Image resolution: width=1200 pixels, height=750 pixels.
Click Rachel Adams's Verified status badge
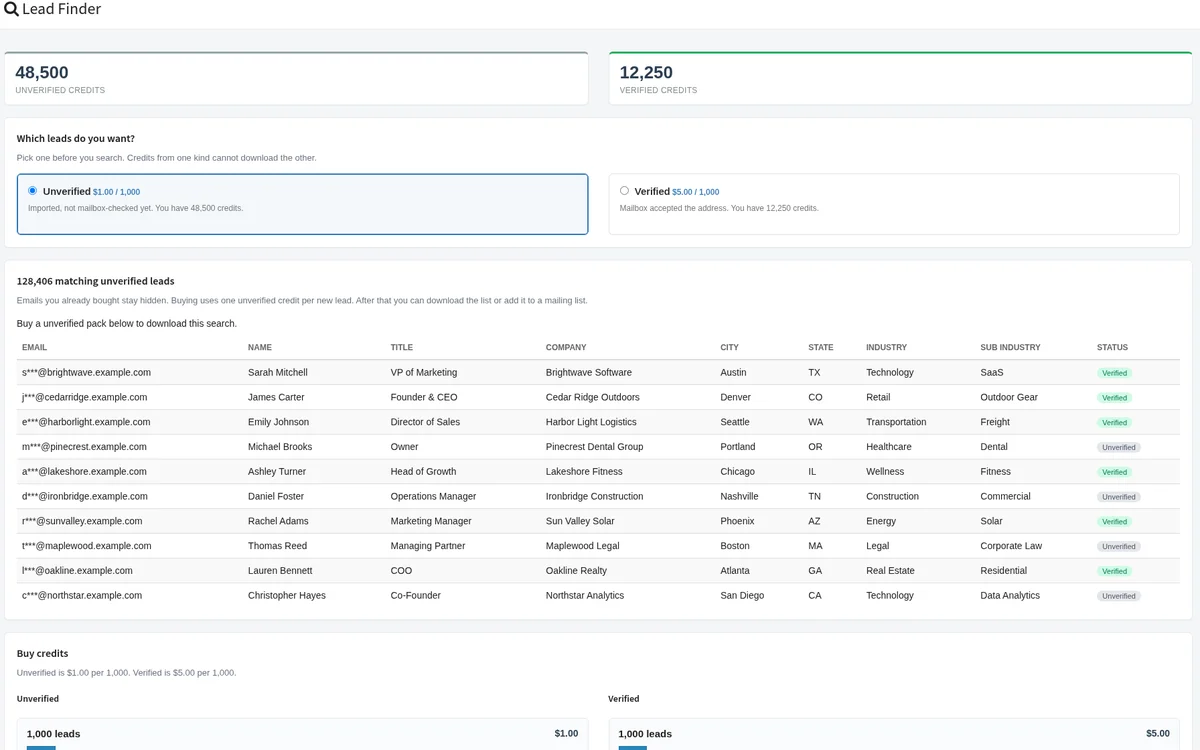coord(1115,522)
